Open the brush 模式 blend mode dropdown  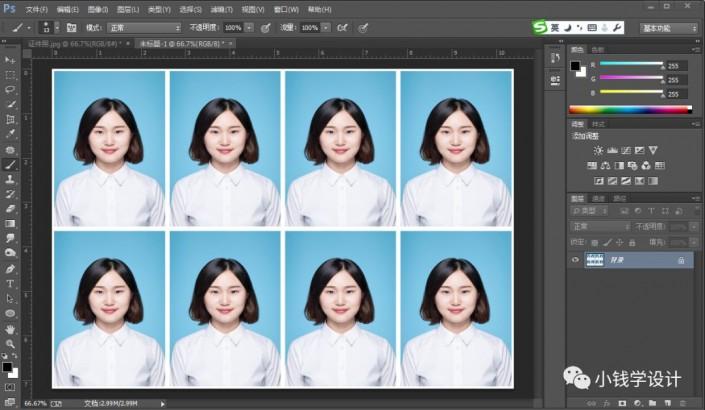coord(144,28)
